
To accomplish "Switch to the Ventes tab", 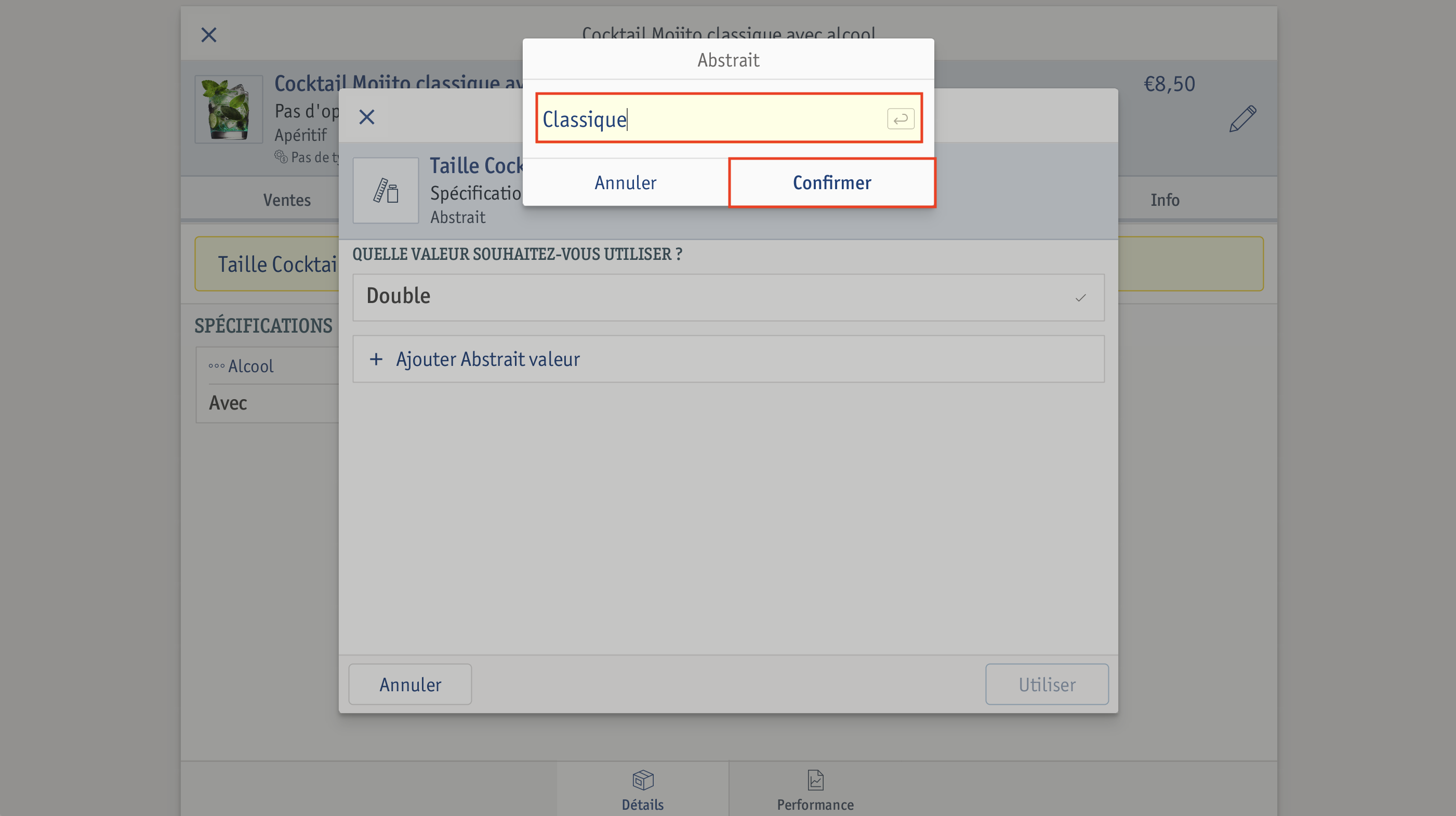I will coord(286,200).
